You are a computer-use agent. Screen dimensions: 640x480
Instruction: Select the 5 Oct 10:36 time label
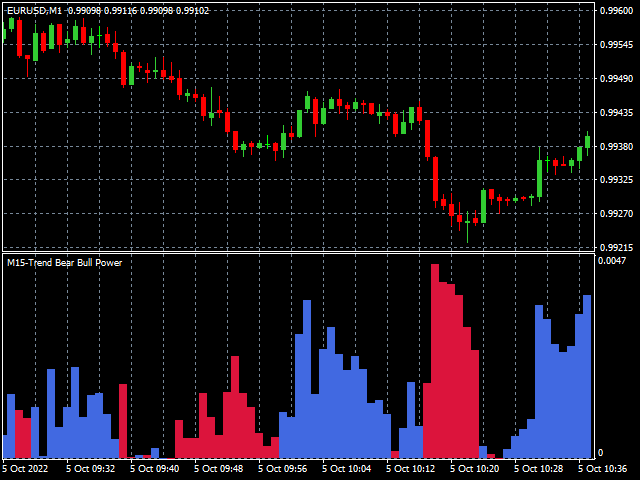602,468
